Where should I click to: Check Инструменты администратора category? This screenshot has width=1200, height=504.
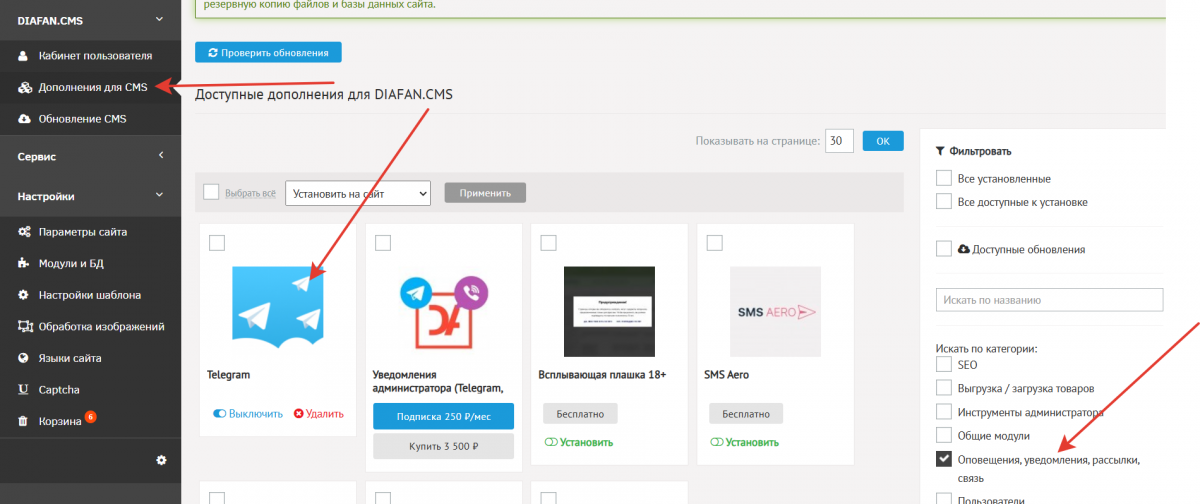pyautogui.click(x=943, y=412)
